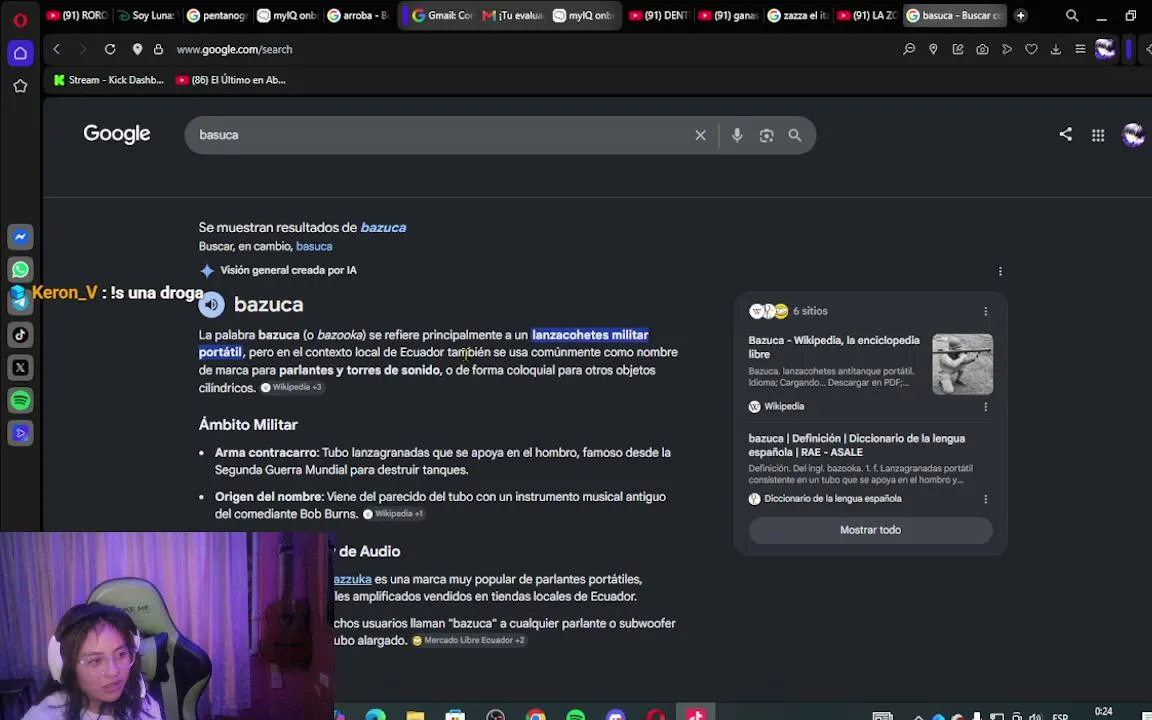Open the edit note toolbar icon
Screen dimensions: 1152x720
tap(958, 49)
